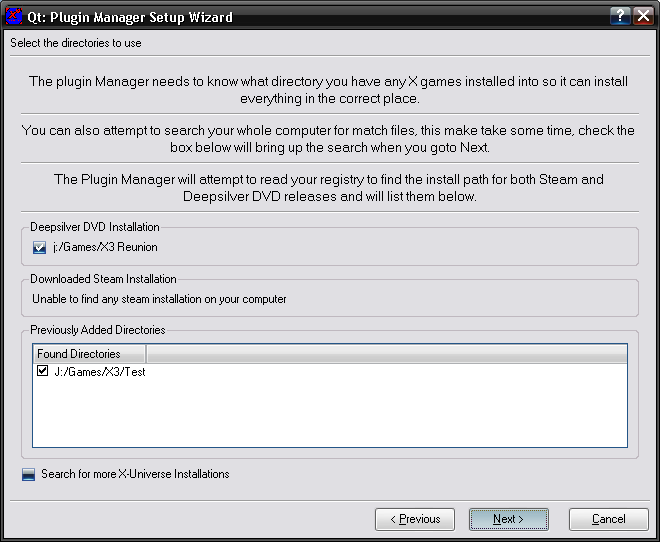This screenshot has width=660, height=542.
Task: Toggle the j:/Games/X3 Reunion checkbox
Action: 40,248
